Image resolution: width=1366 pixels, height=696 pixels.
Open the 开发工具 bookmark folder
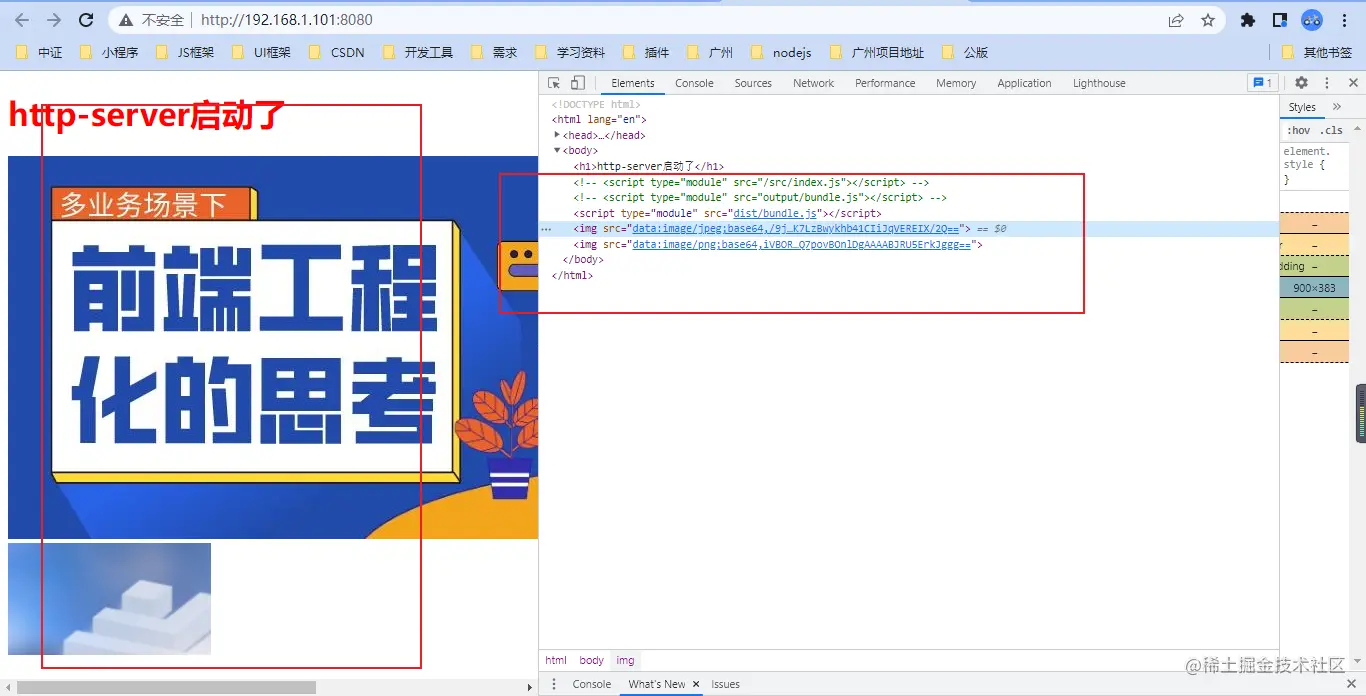point(419,52)
